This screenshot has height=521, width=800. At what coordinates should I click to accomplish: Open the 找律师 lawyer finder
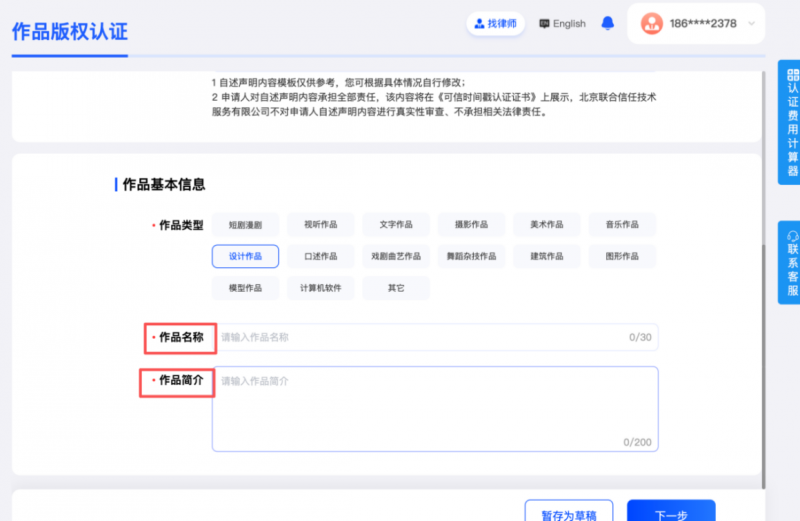496,24
